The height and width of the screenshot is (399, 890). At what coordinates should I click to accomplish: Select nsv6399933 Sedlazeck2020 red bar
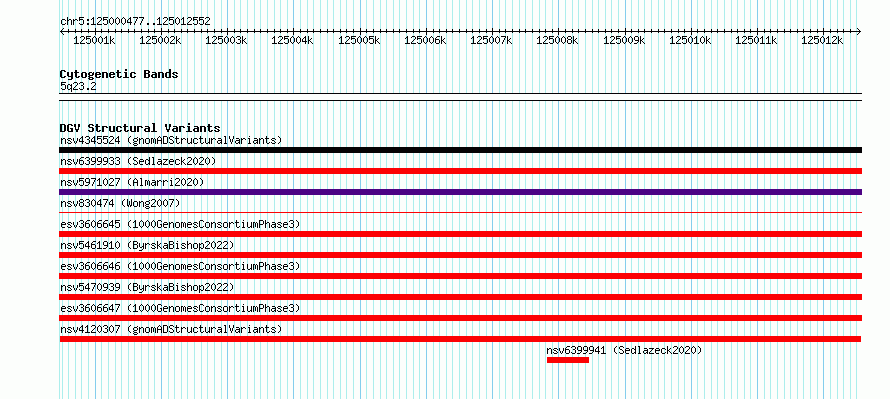[460, 171]
